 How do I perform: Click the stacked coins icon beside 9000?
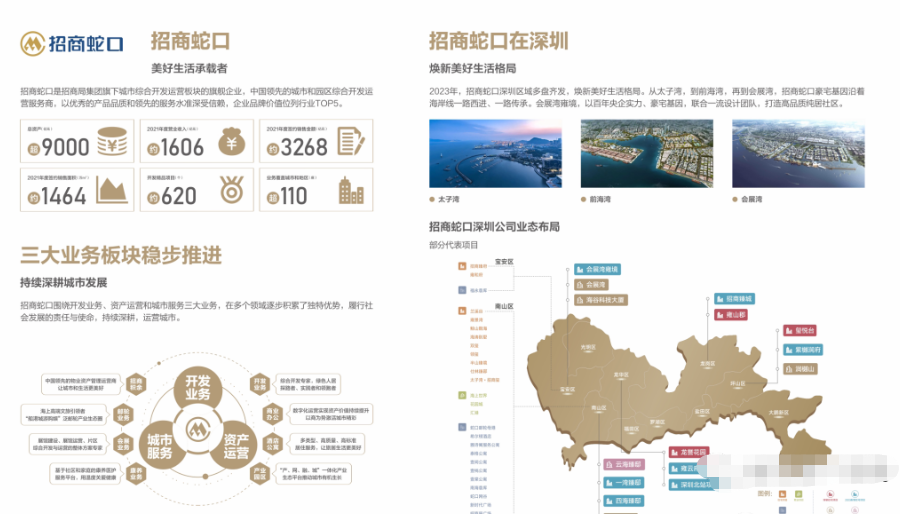(x=110, y=143)
